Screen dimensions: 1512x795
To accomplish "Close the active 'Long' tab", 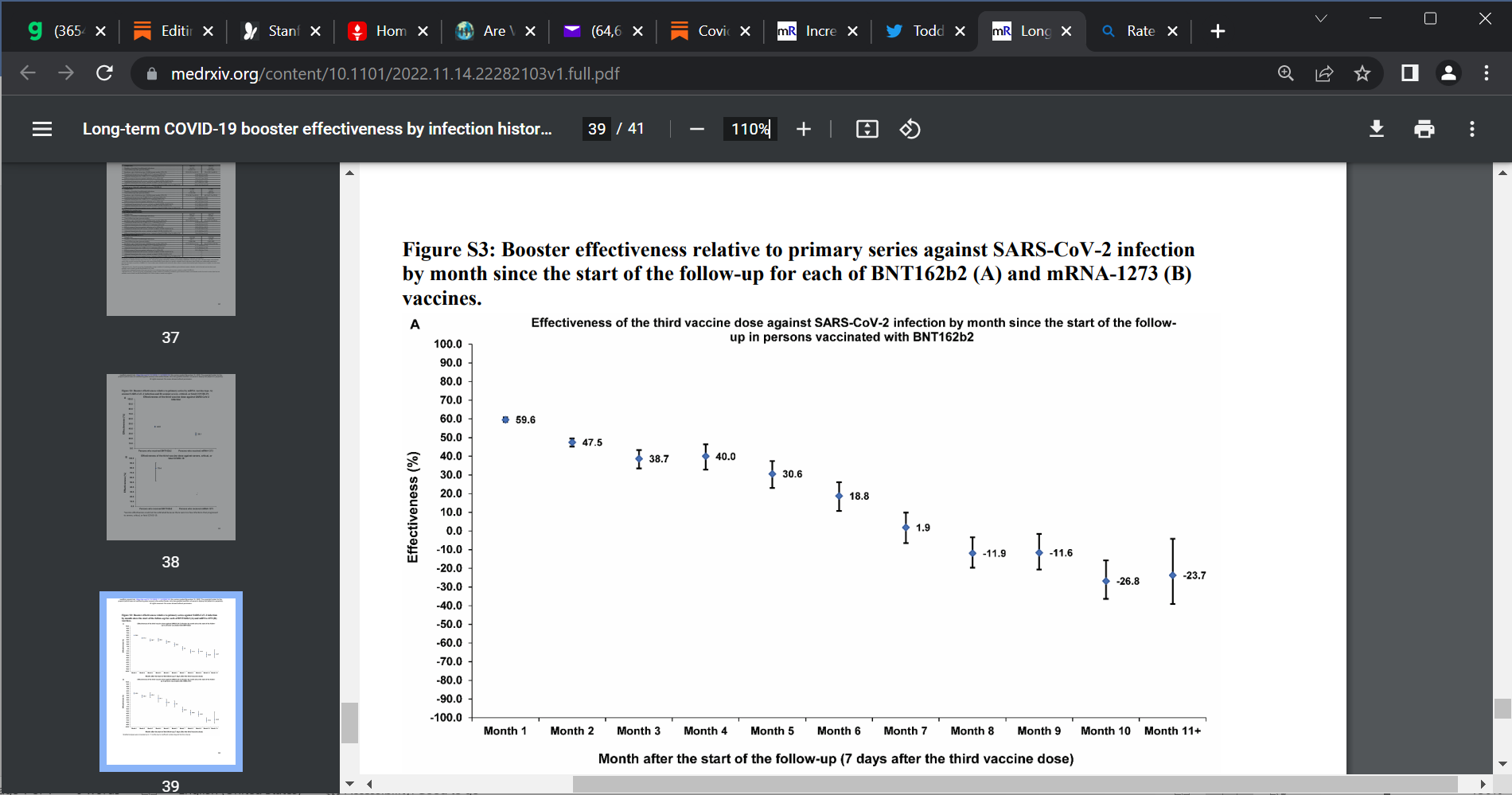I will [1066, 31].
